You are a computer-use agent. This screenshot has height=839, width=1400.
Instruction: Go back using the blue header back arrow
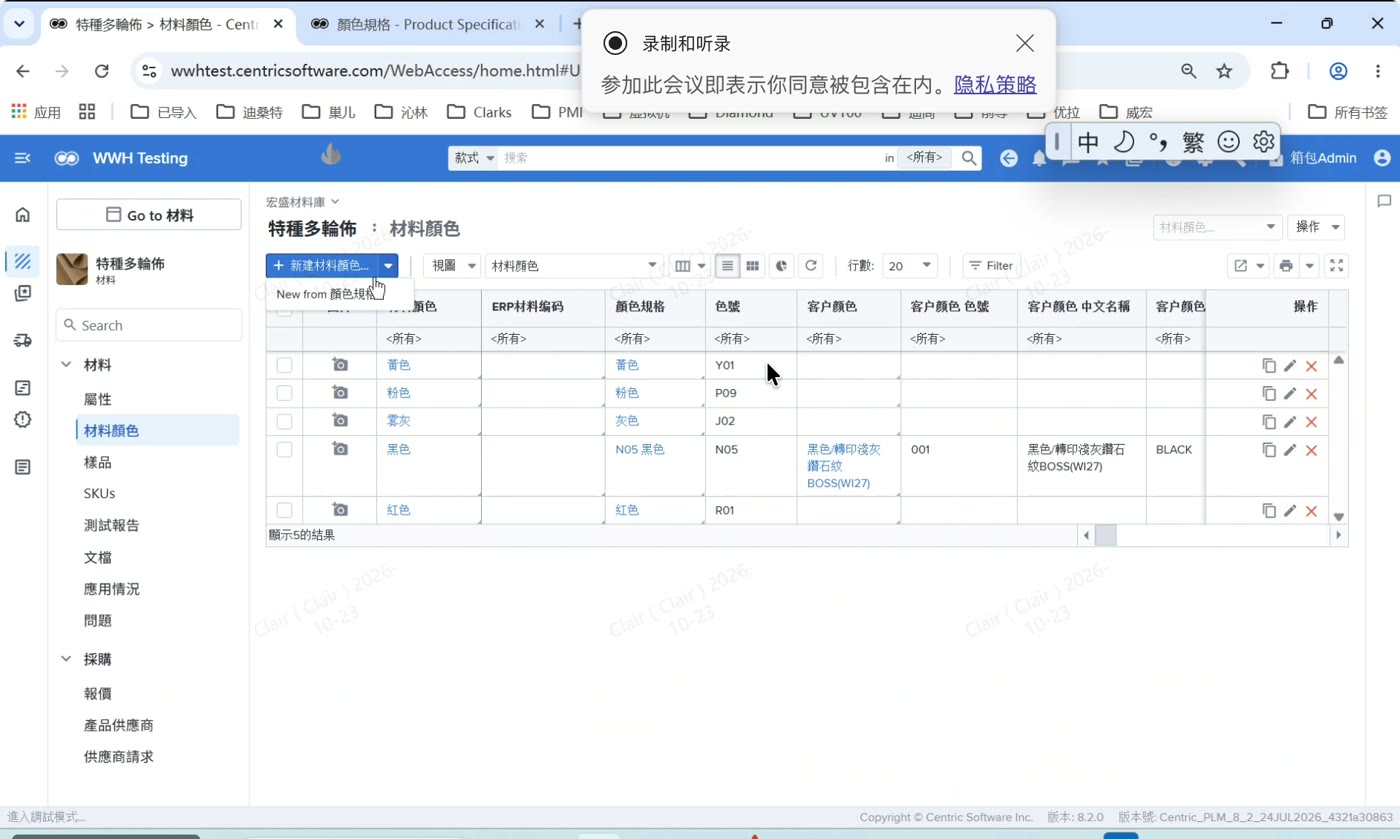point(1009,158)
